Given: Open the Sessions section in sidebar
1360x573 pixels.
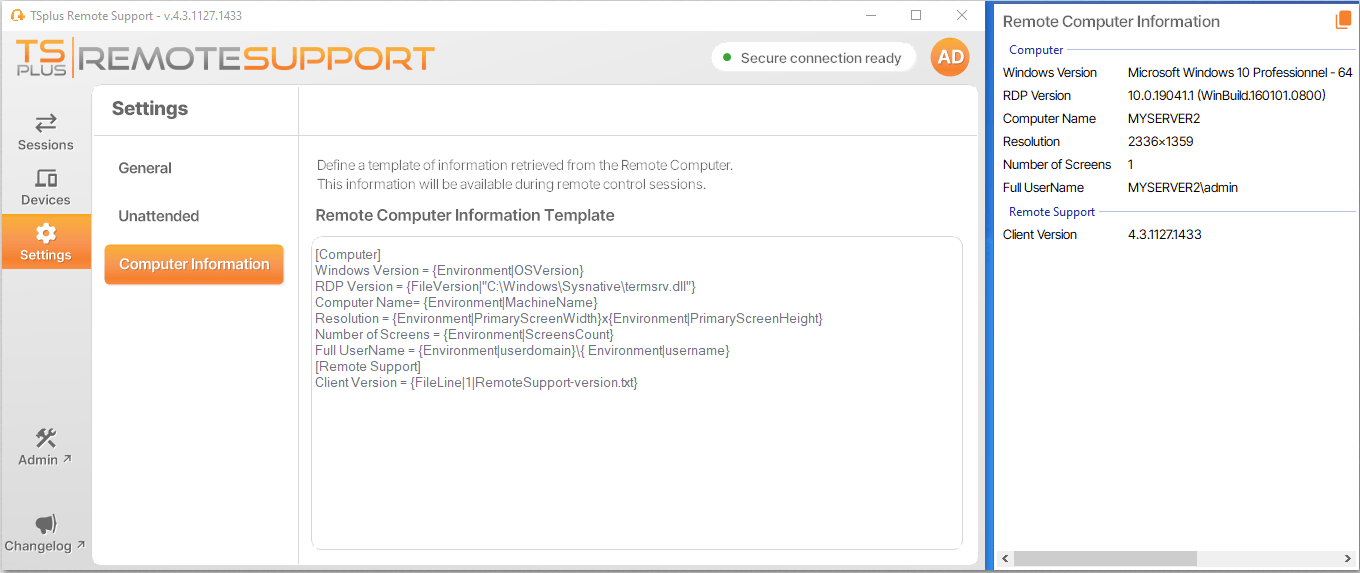Looking at the screenshot, I should click(46, 132).
